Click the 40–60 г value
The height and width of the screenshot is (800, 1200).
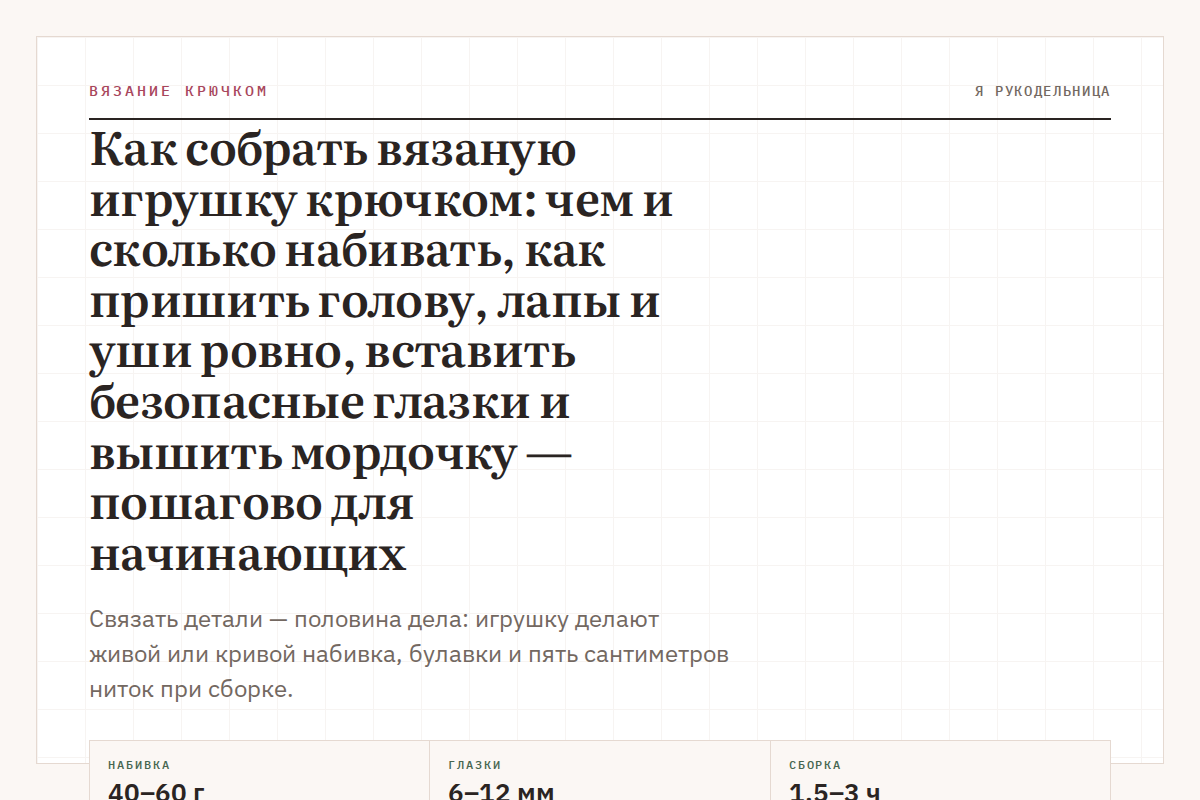(x=157, y=791)
